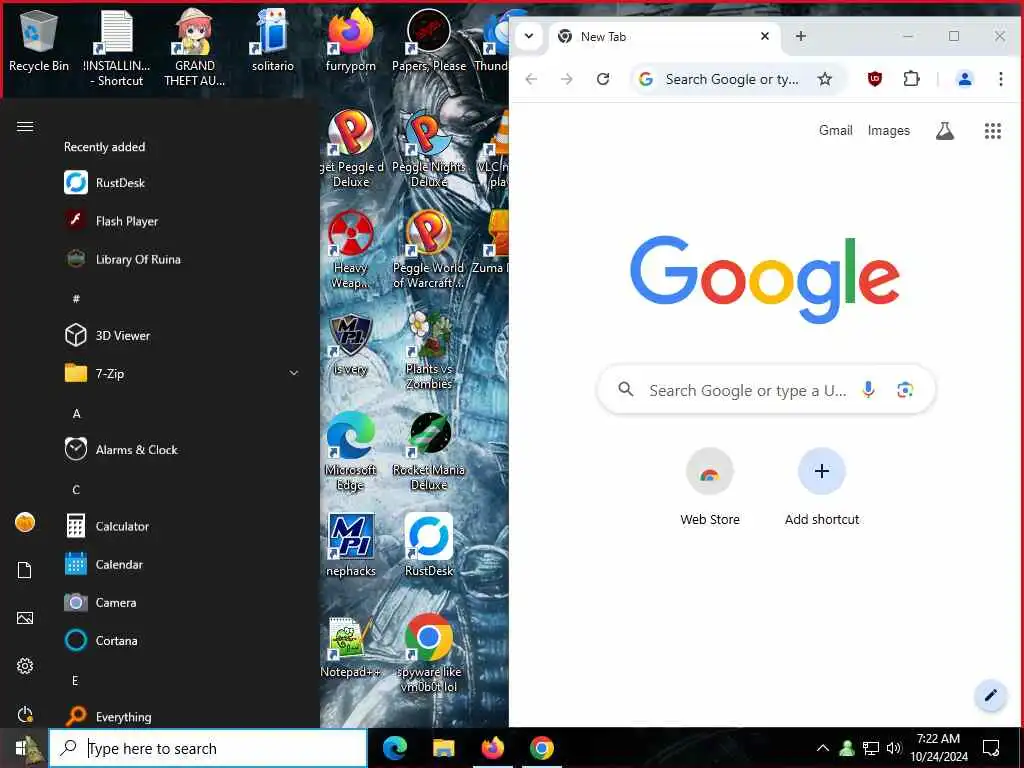Open Chrome three-dot menu

click(x=1000, y=79)
